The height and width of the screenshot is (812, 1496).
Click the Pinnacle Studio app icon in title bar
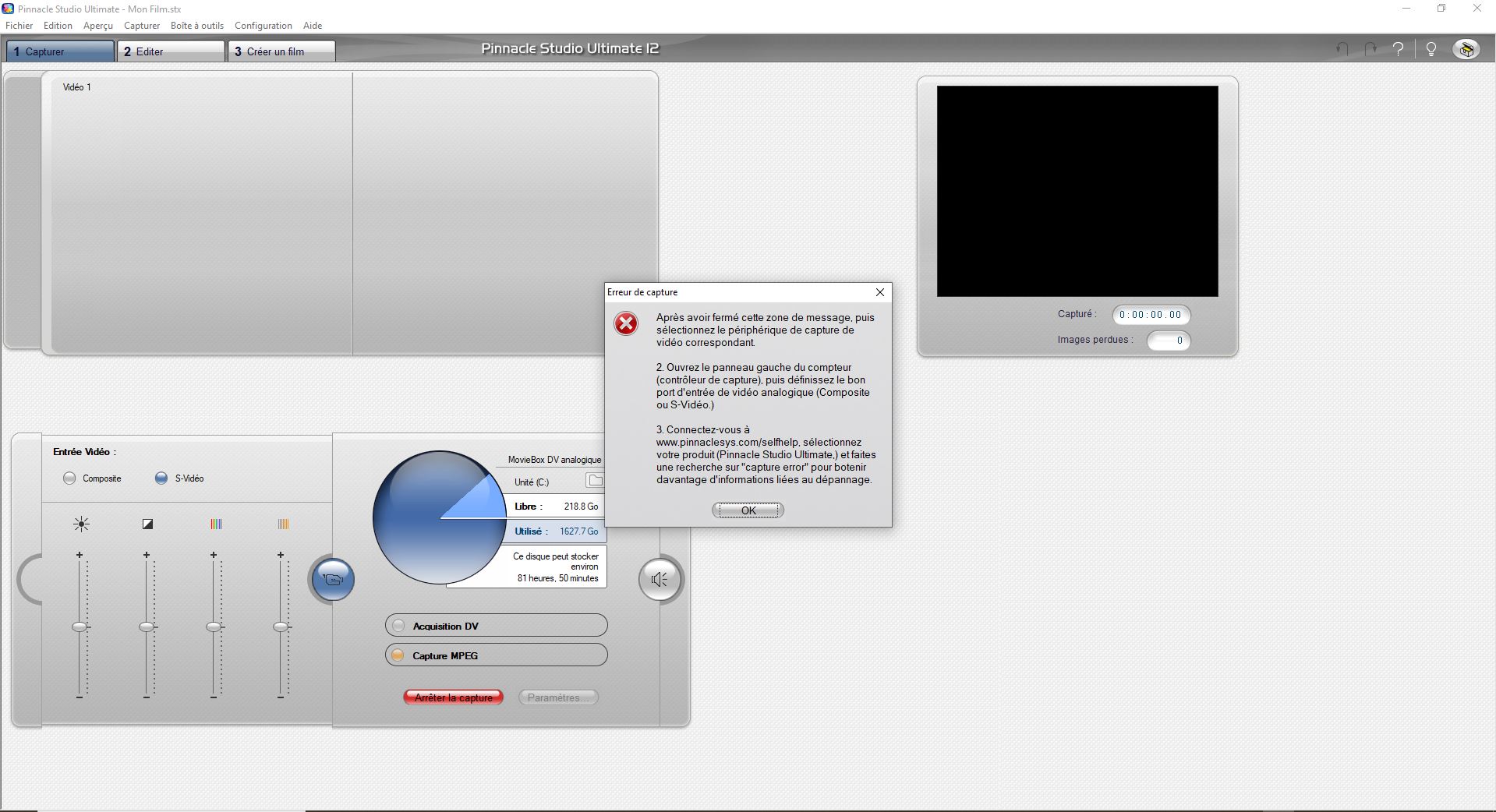(8, 9)
